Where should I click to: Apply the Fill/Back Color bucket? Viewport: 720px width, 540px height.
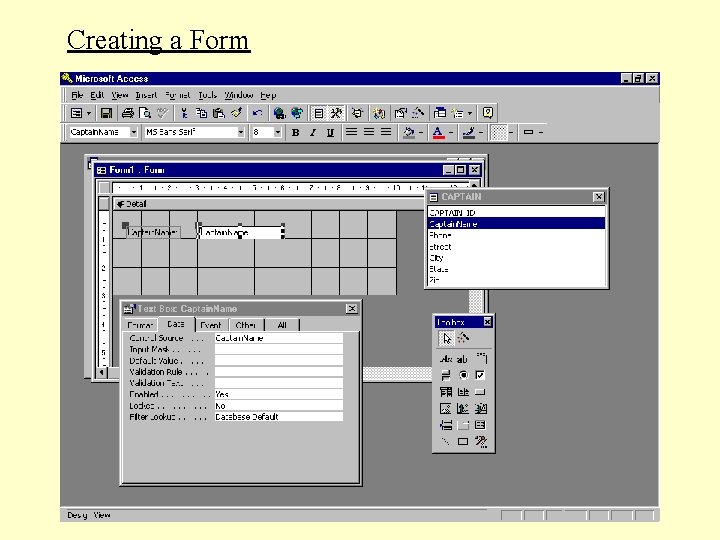[x=408, y=132]
